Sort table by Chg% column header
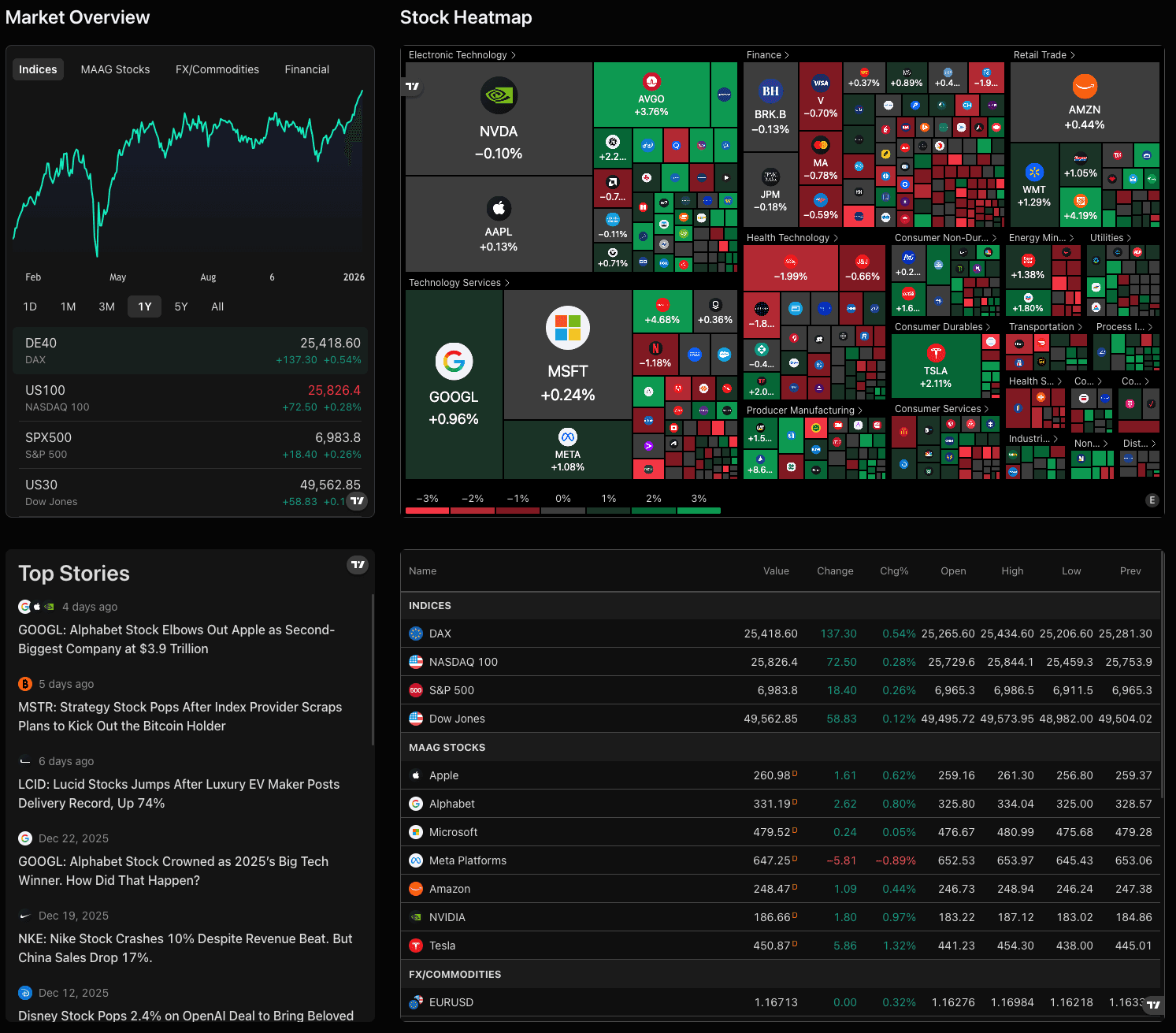The image size is (1176, 1033). [x=894, y=571]
